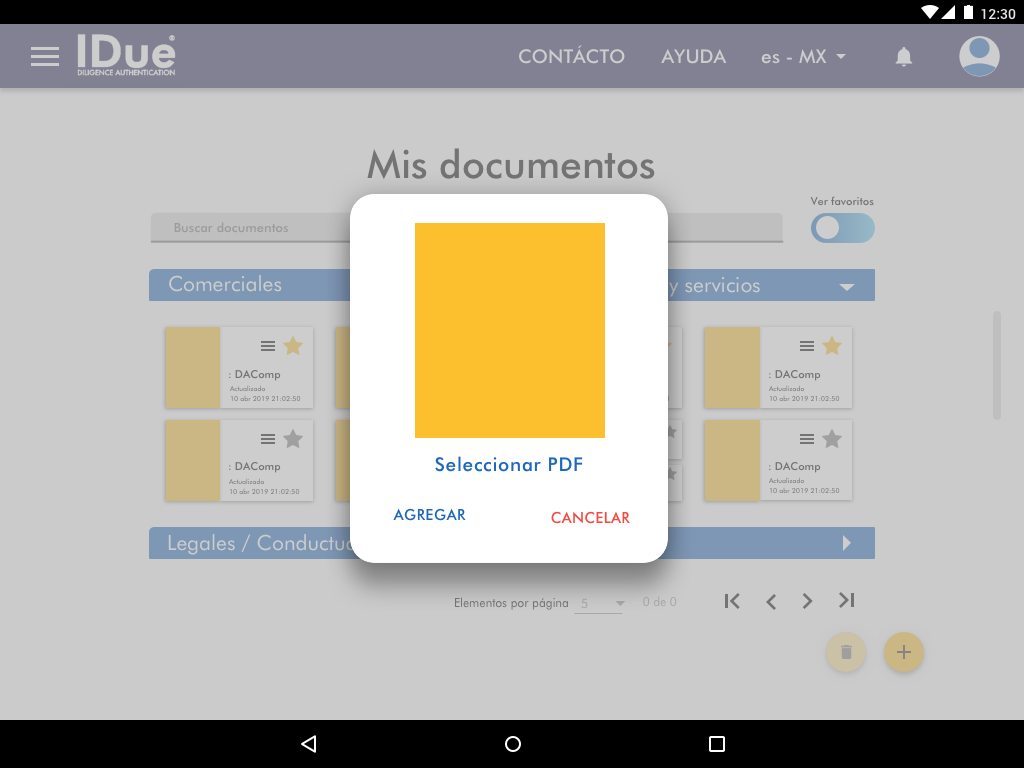Jump to the first page of results
This screenshot has width=1024, height=768.
tap(732, 601)
